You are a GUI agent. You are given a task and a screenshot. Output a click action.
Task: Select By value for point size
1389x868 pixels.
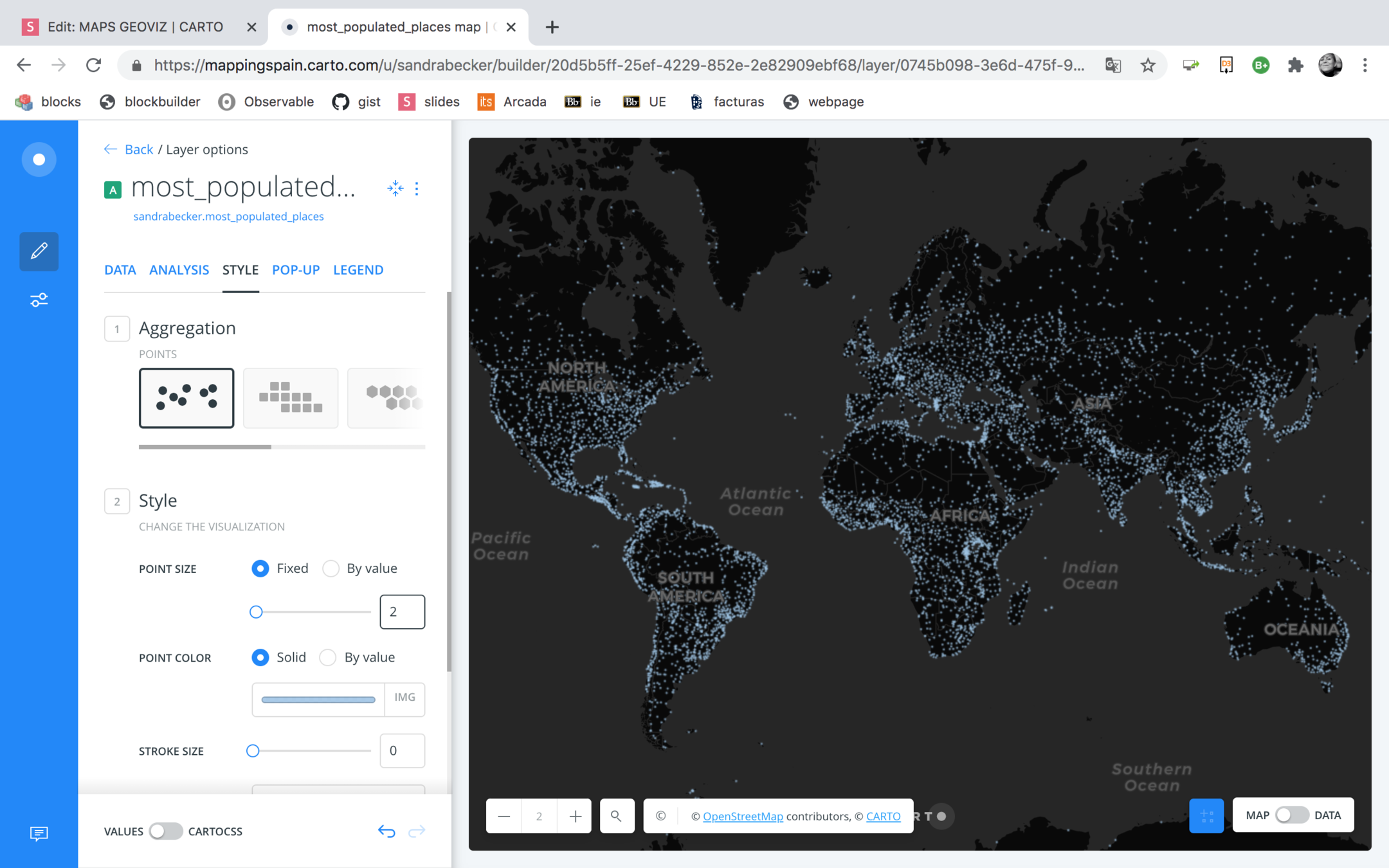click(331, 568)
